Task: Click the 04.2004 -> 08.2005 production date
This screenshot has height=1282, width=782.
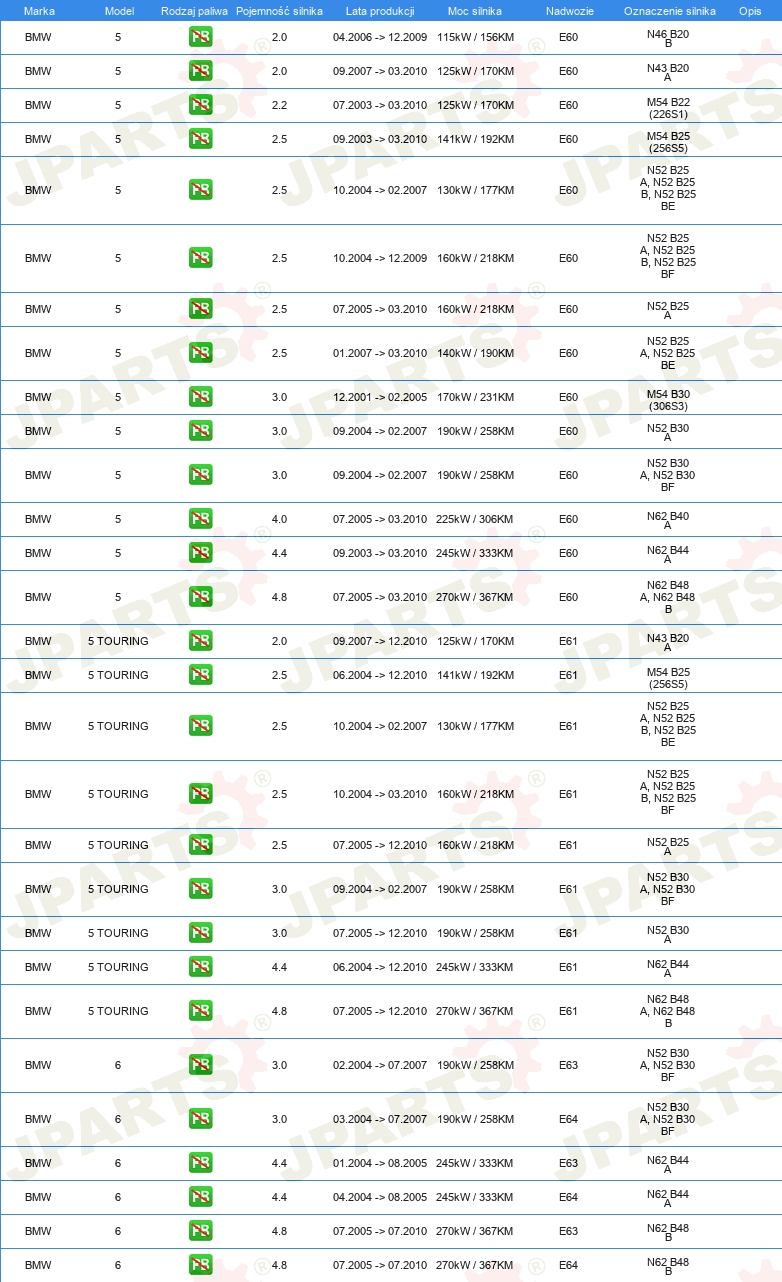Action: [380, 1197]
